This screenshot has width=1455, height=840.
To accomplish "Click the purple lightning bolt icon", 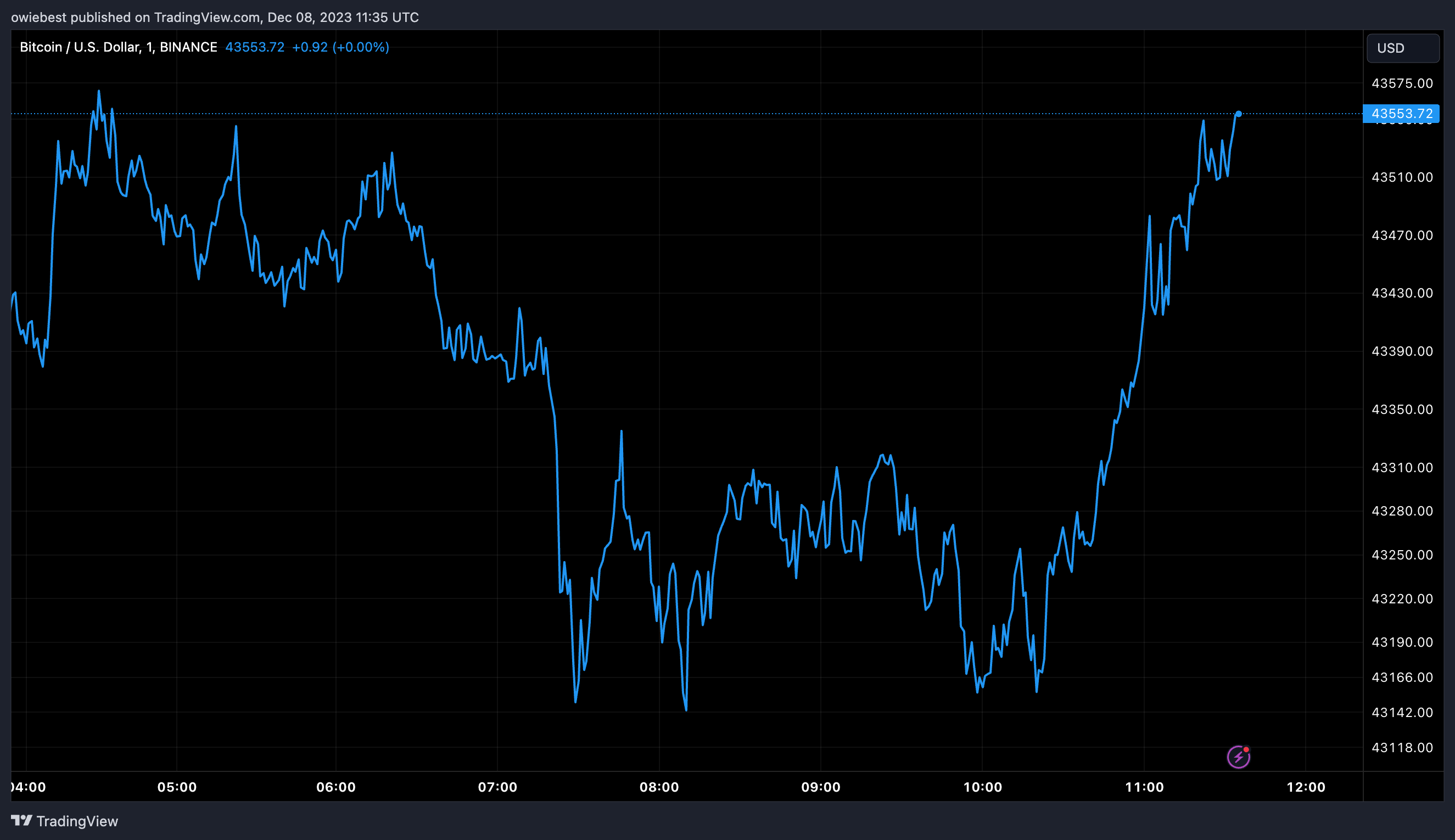I will click(x=1238, y=757).
